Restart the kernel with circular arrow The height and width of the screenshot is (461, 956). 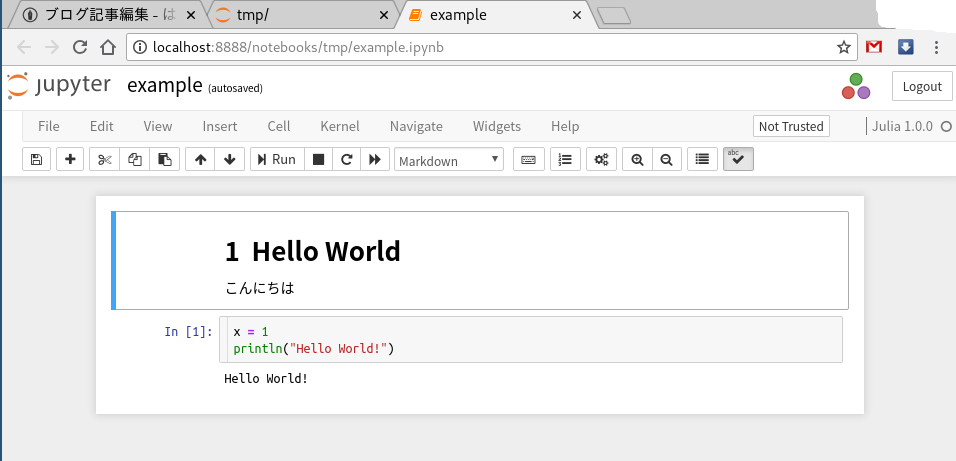coord(346,159)
